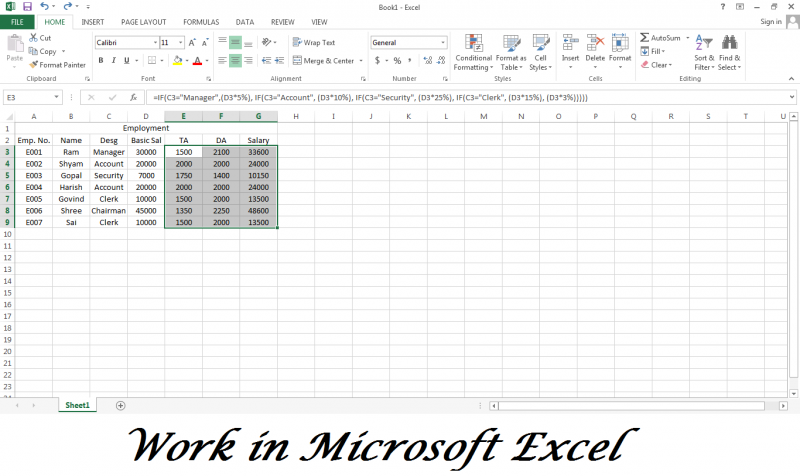Click inside the formula bar text
The width and height of the screenshot is (800, 476).
[370, 97]
